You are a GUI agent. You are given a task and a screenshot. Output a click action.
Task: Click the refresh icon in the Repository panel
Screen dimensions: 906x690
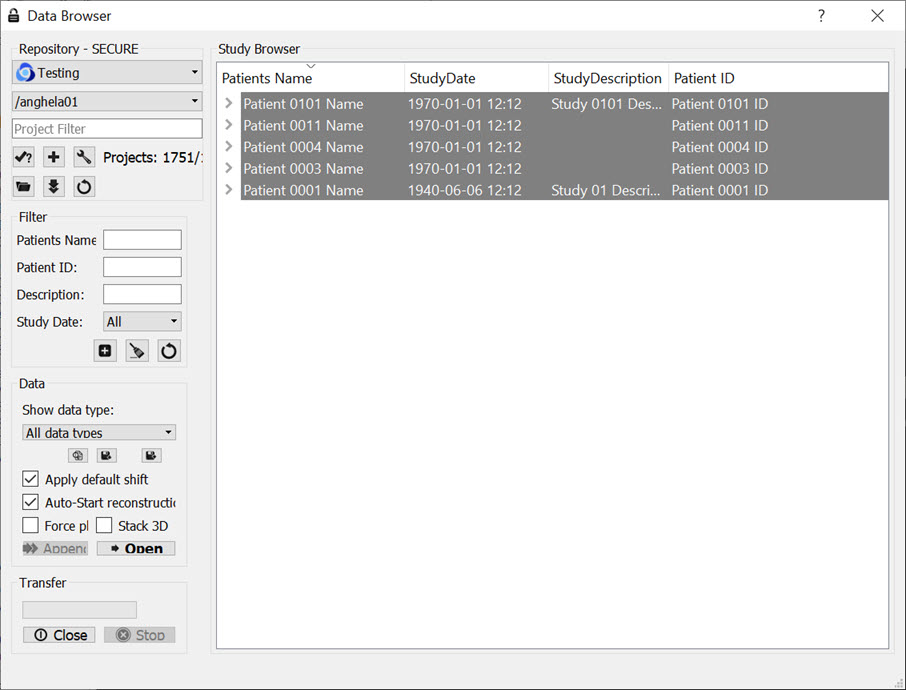coord(84,186)
